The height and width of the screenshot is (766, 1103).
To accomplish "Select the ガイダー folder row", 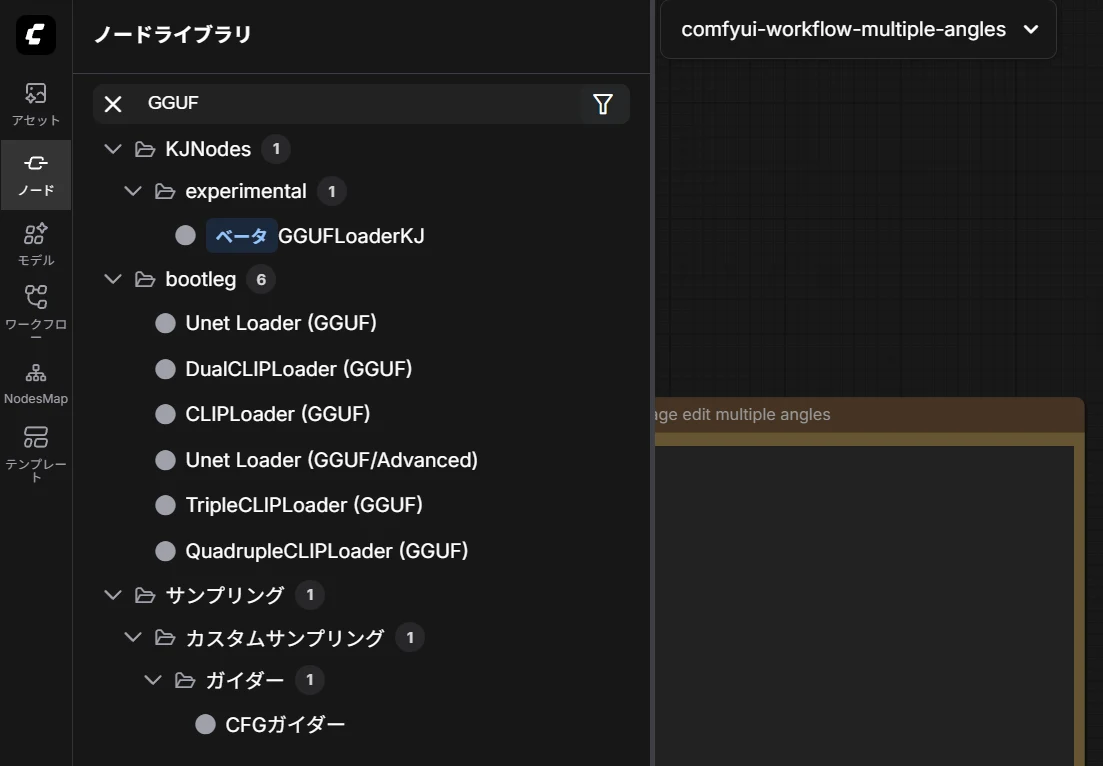I will tap(362, 680).
